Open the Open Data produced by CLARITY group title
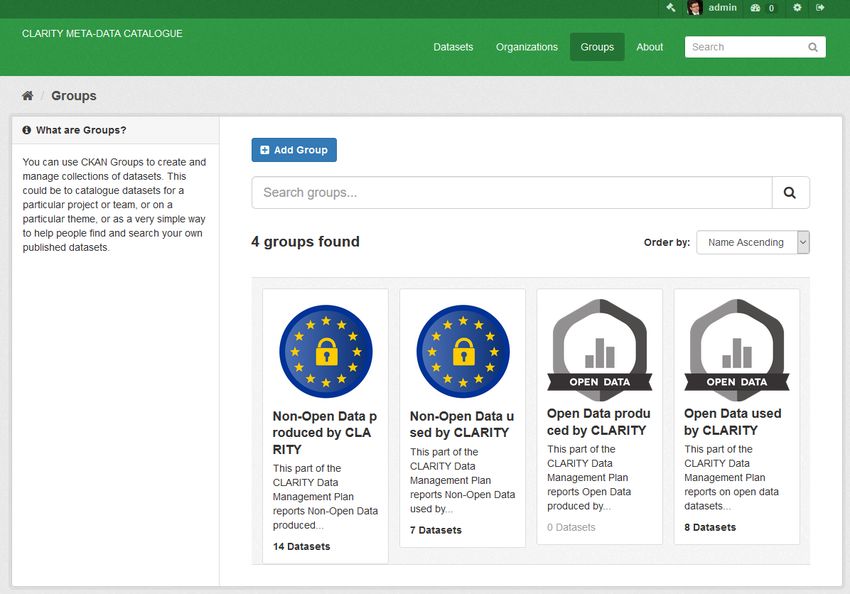 (598, 422)
